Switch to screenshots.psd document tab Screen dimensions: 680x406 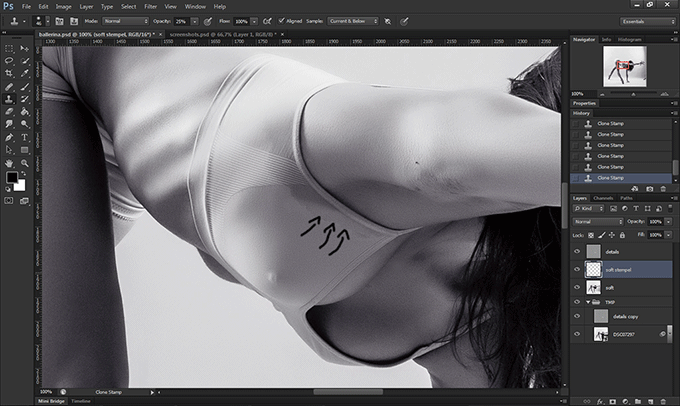(224, 34)
